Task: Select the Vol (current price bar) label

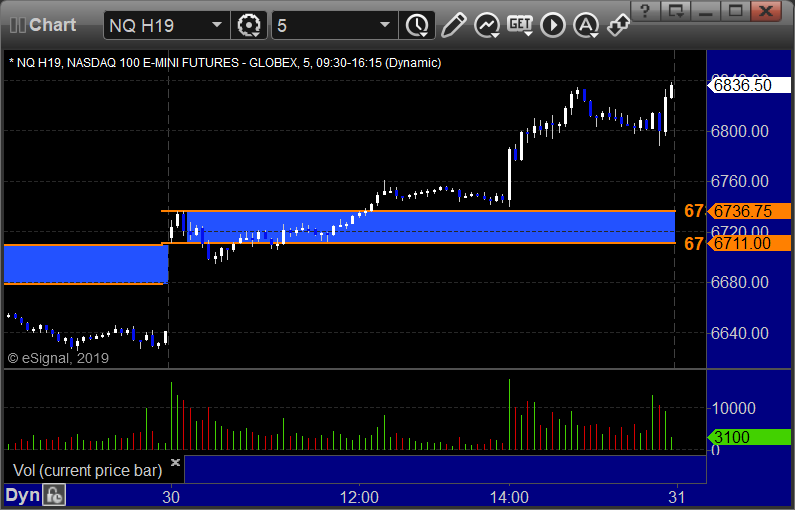Action: [88, 470]
